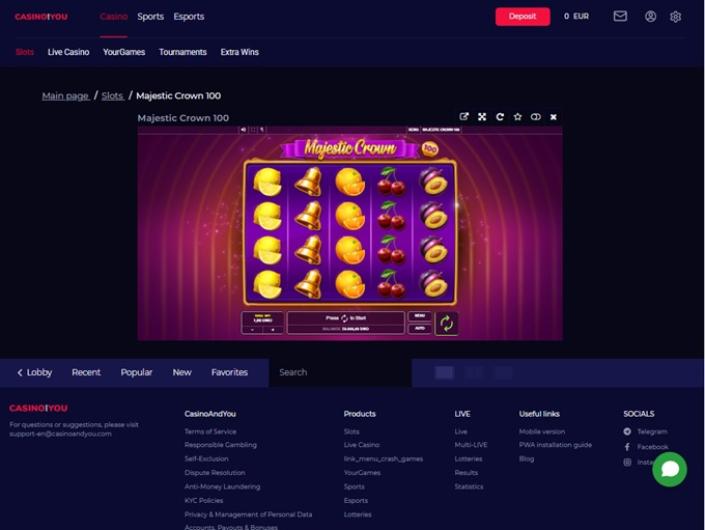The height and width of the screenshot is (530, 705).
Task: Open the live chat bubble
Action: [669, 469]
